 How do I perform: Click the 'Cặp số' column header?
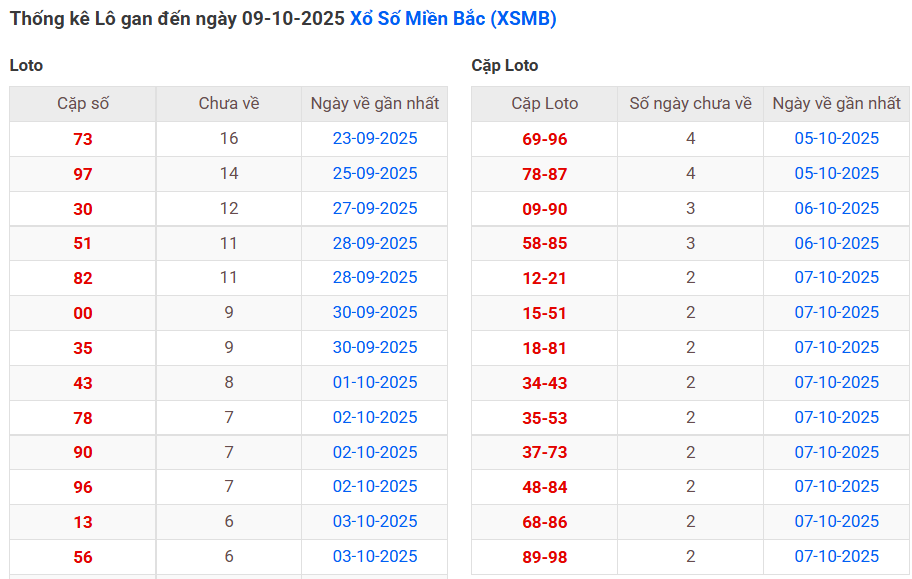click(x=83, y=104)
